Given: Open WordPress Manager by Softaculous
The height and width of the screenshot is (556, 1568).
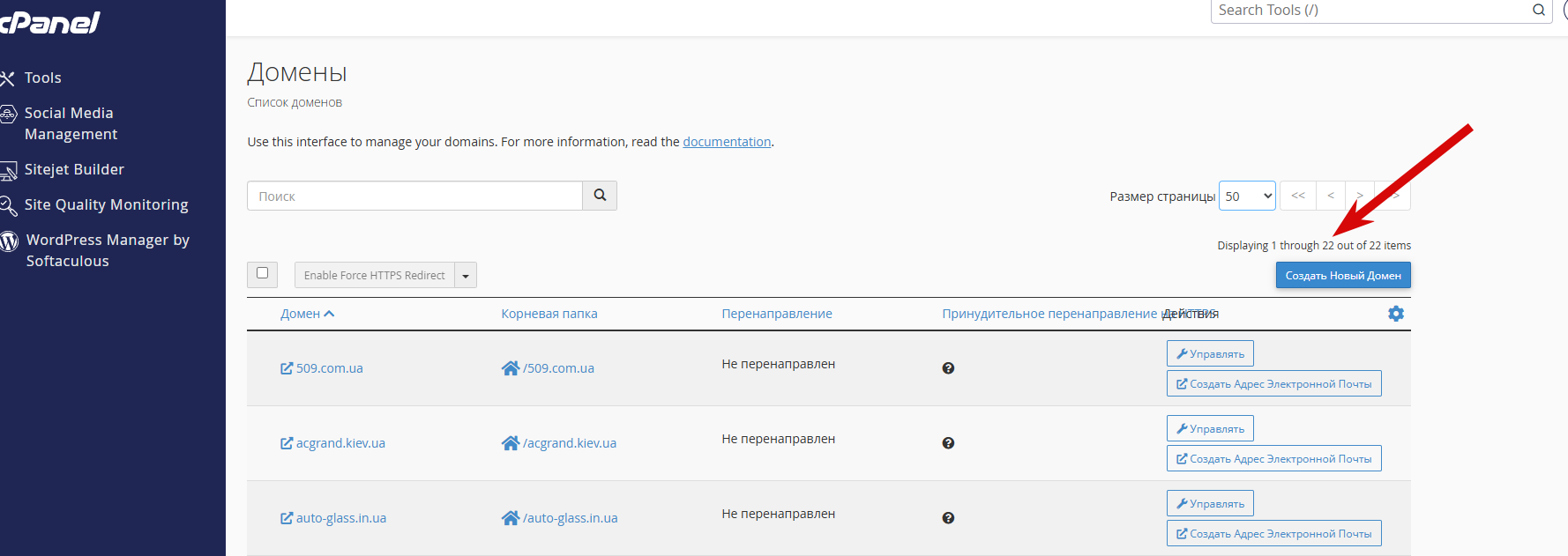Looking at the screenshot, I should (108, 250).
